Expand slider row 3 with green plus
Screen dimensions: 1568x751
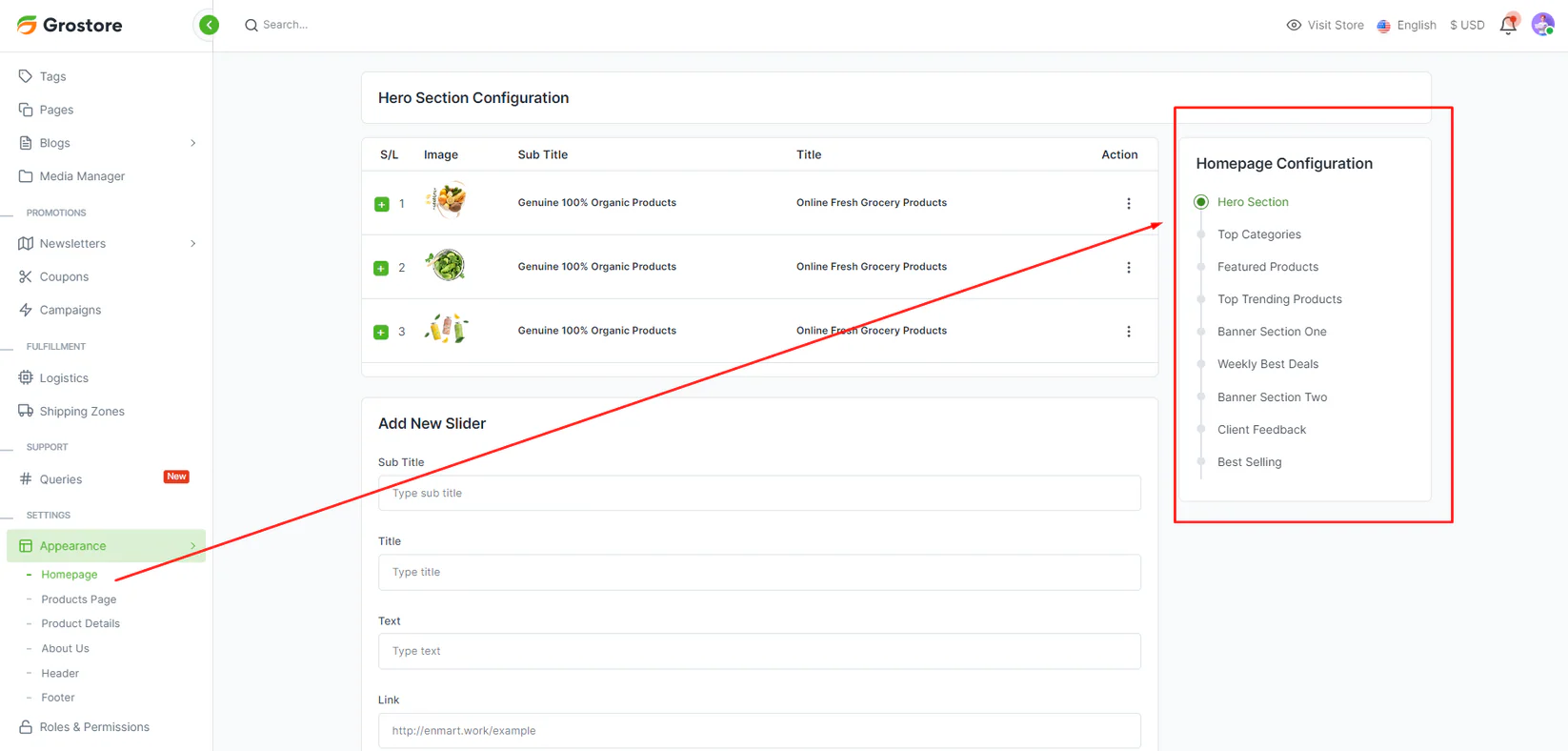(x=381, y=332)
